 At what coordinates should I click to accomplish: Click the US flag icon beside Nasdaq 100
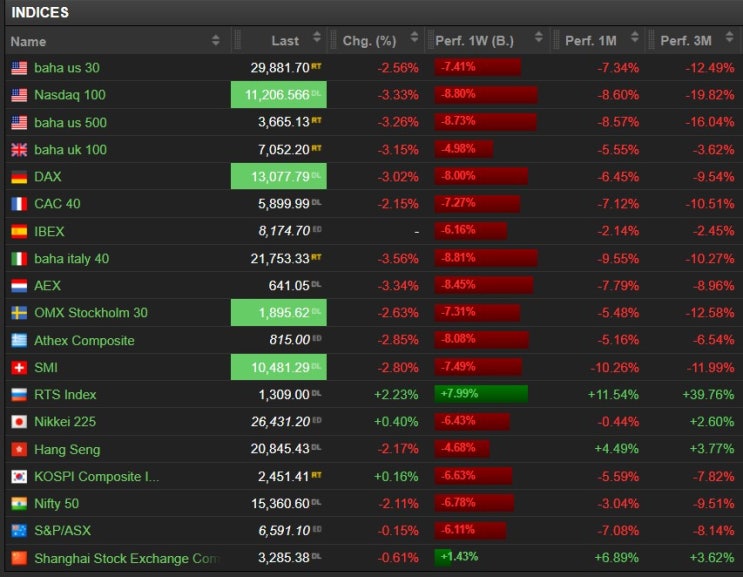coord(19,95)
